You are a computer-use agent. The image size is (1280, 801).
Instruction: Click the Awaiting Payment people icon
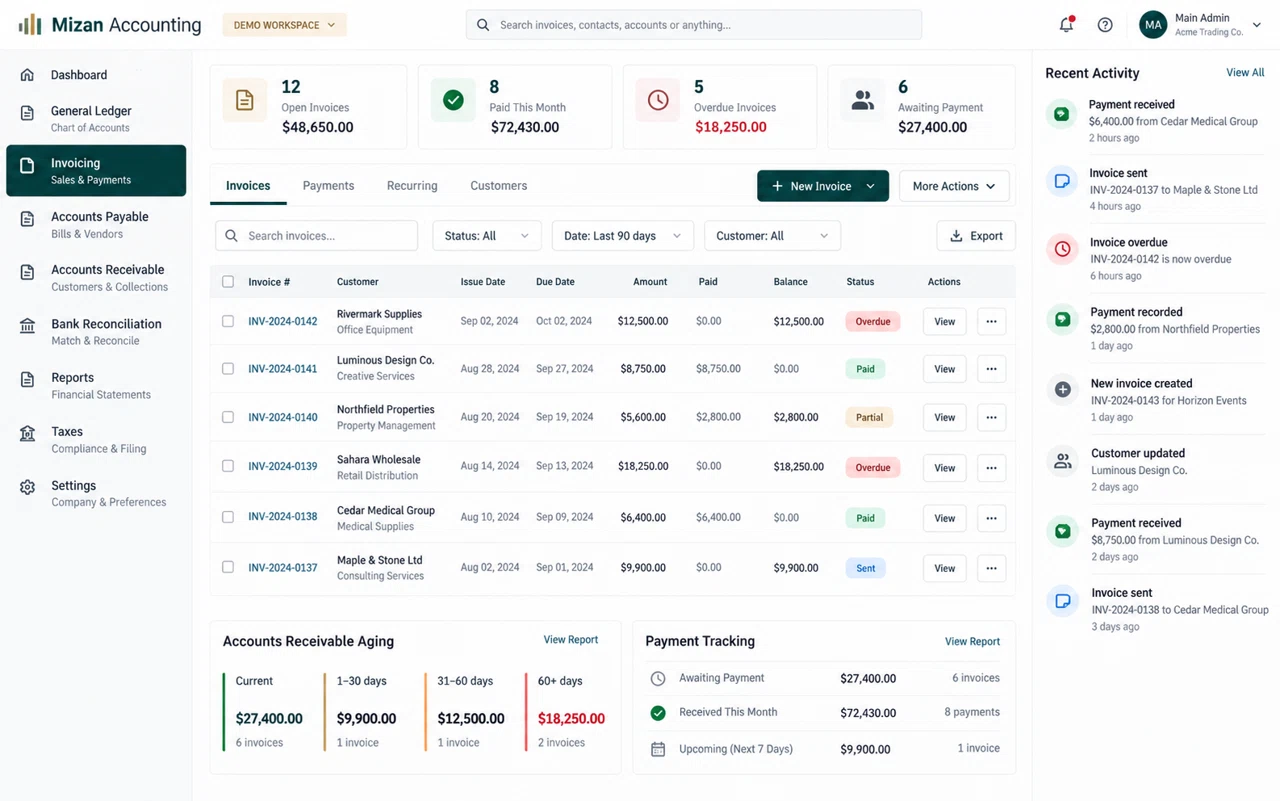click(862, 100)
